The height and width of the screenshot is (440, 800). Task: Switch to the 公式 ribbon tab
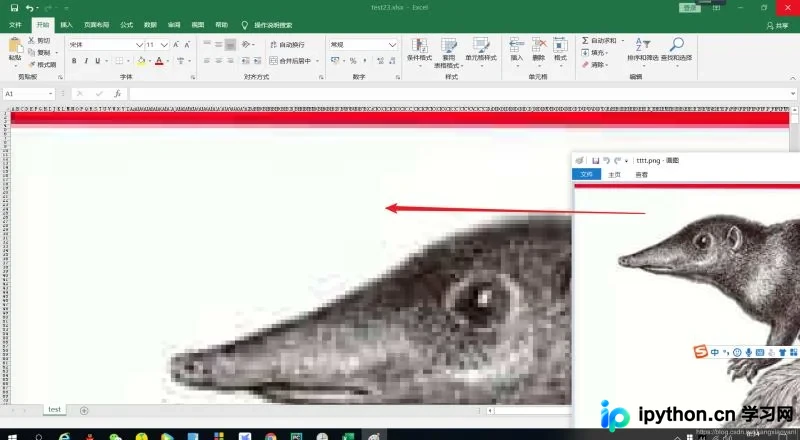pos(127,25)
